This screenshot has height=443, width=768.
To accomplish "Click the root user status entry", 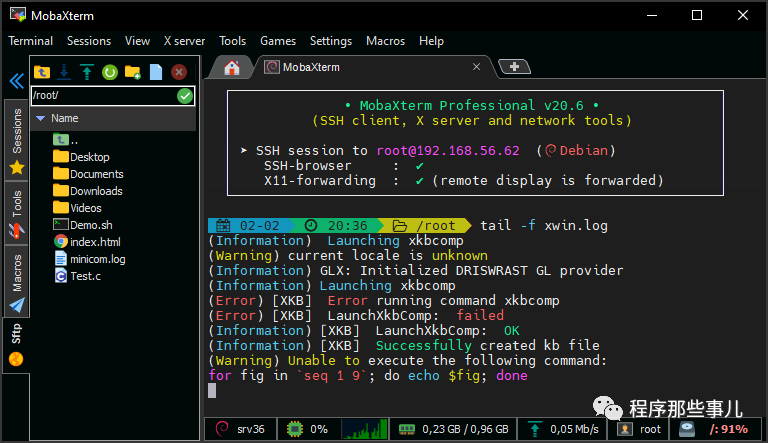I will (x=639, y=429).
